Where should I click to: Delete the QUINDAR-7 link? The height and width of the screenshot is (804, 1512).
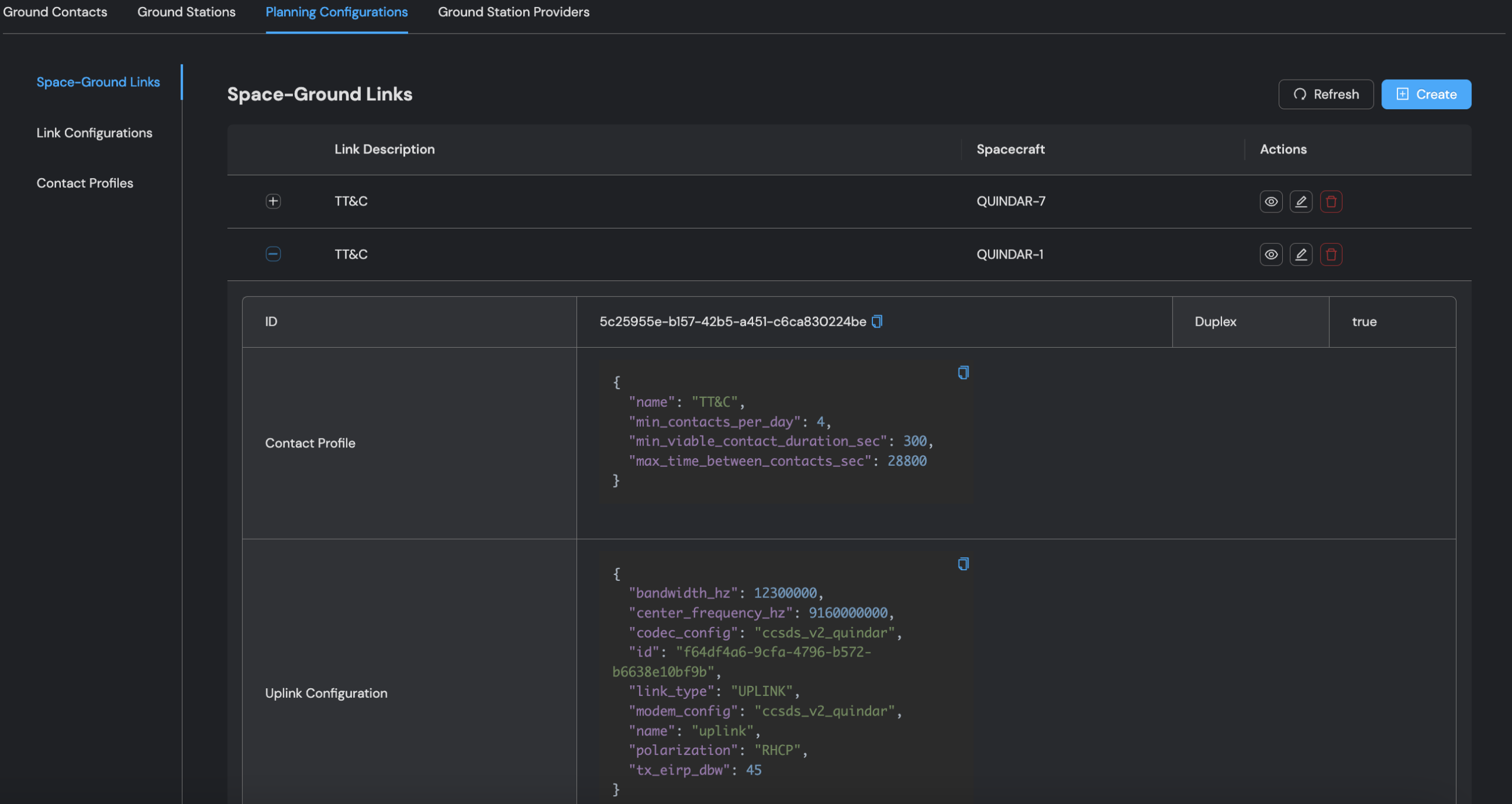1331,201
